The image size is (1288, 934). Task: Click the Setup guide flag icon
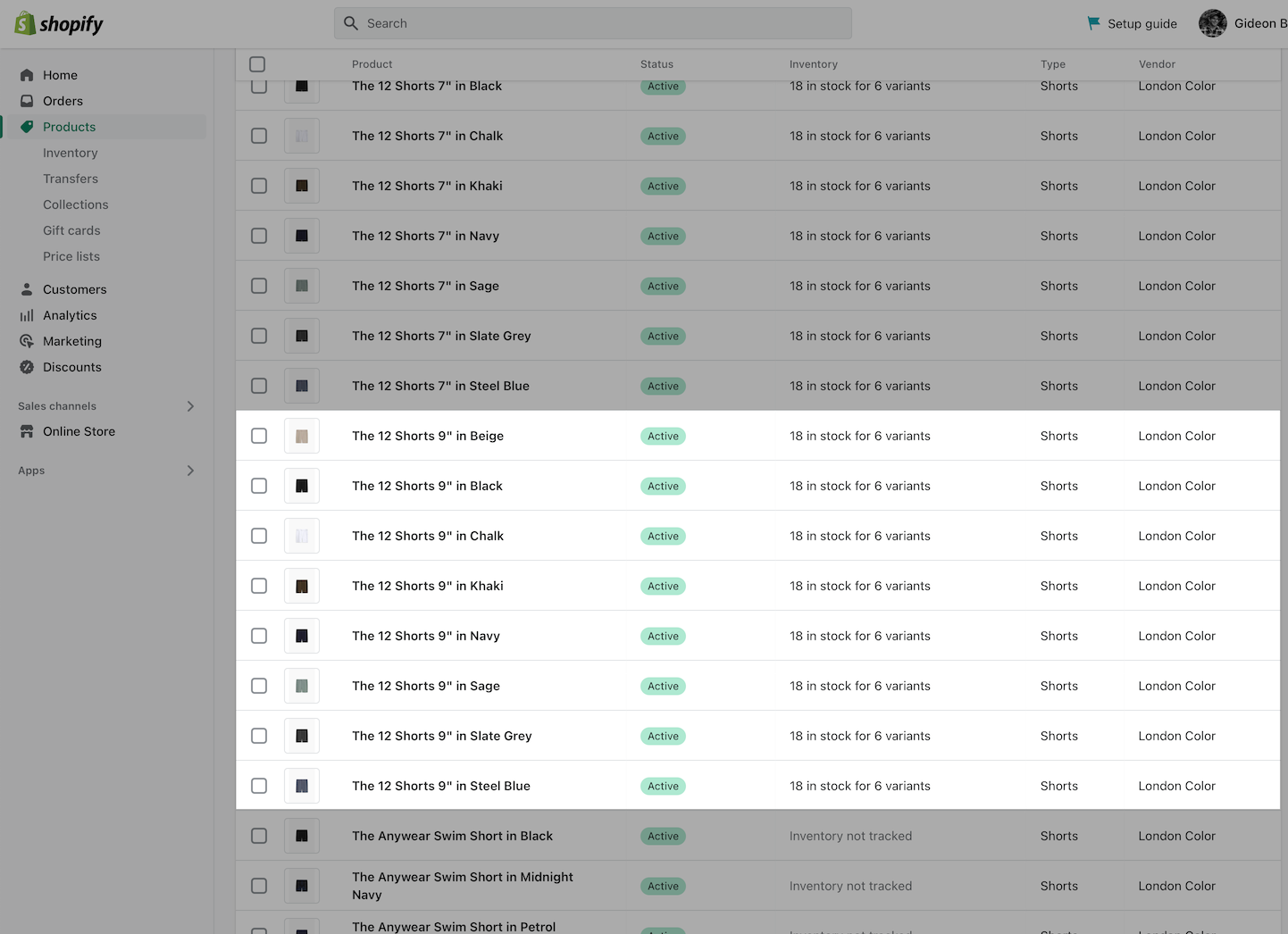1093,23
